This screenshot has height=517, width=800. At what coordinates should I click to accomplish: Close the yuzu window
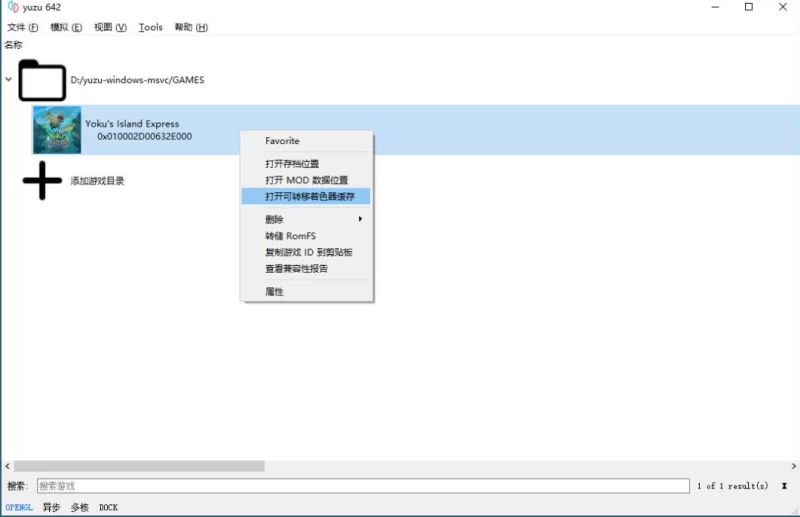pos(783,7)
